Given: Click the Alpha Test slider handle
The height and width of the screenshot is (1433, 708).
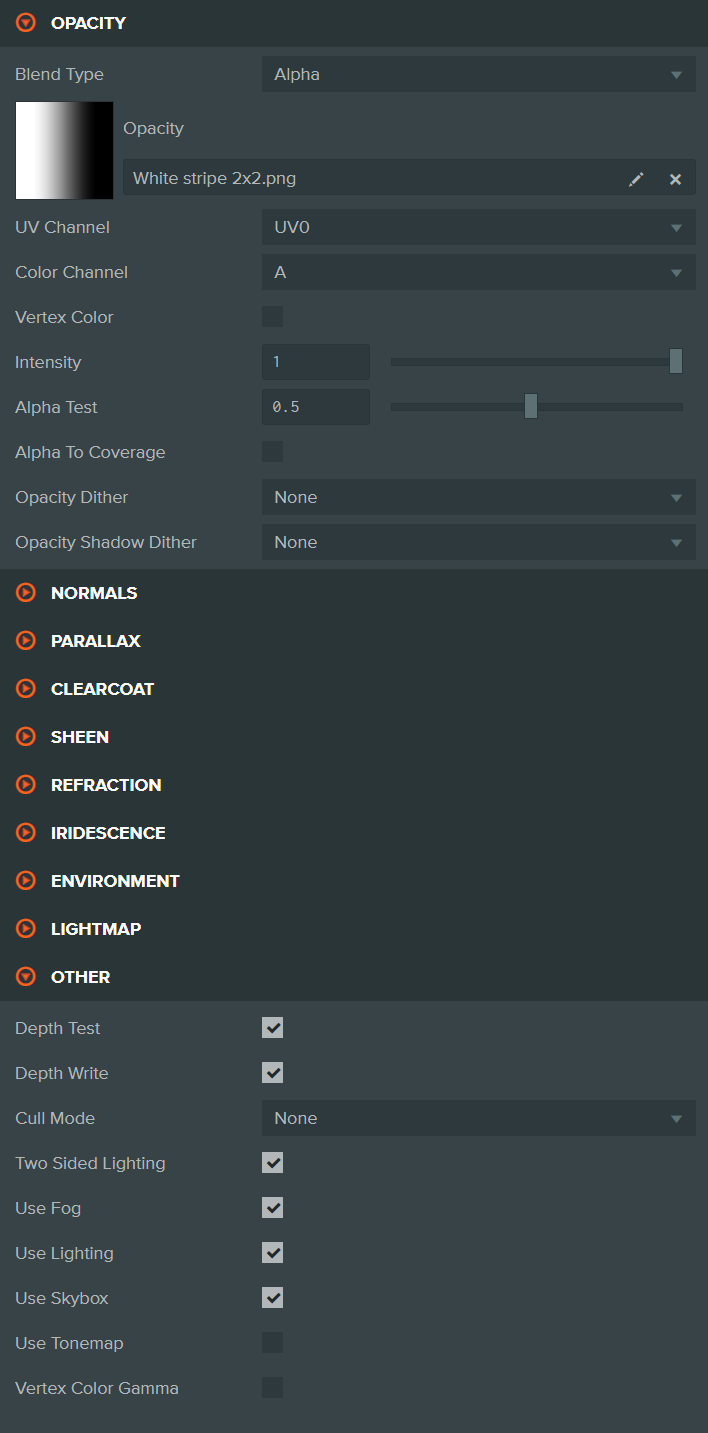Looking at the screenshot, I should pyautogui.click(x=531, y=406).
